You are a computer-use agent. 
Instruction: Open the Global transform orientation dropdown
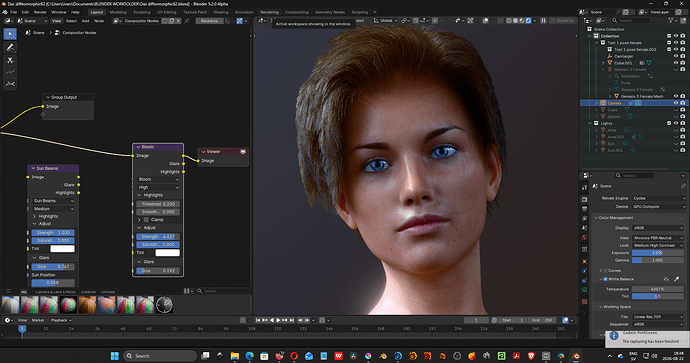(385, 21)
